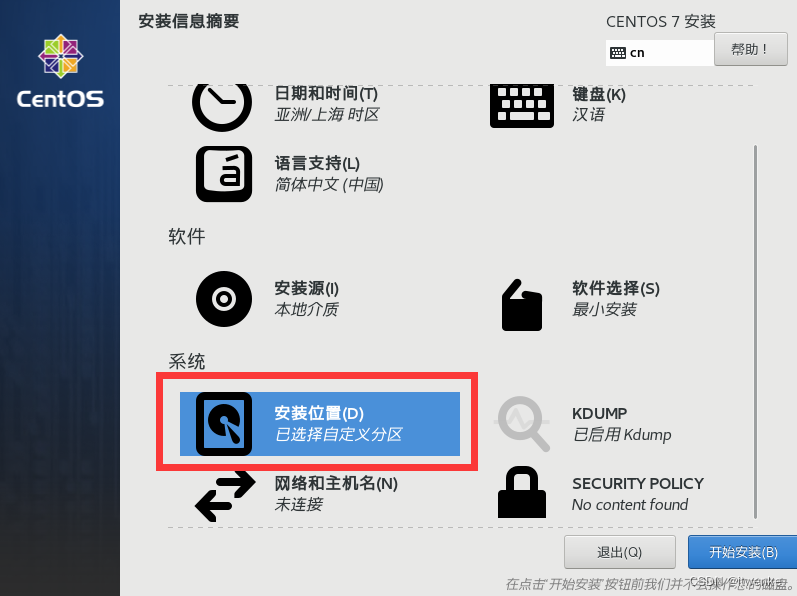Select 软件选择(S) label text
797x596 pixels.
pos(616,288)
